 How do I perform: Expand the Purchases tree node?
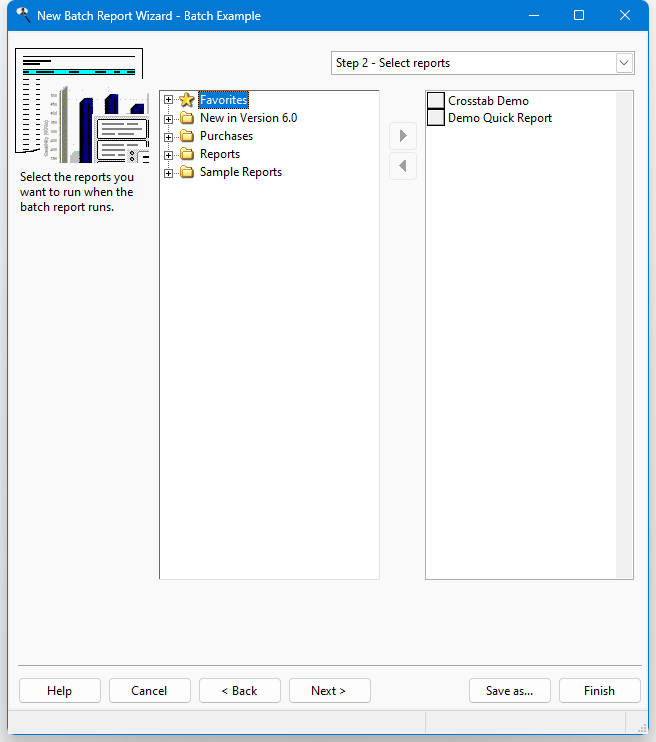[x=169, y=136]
